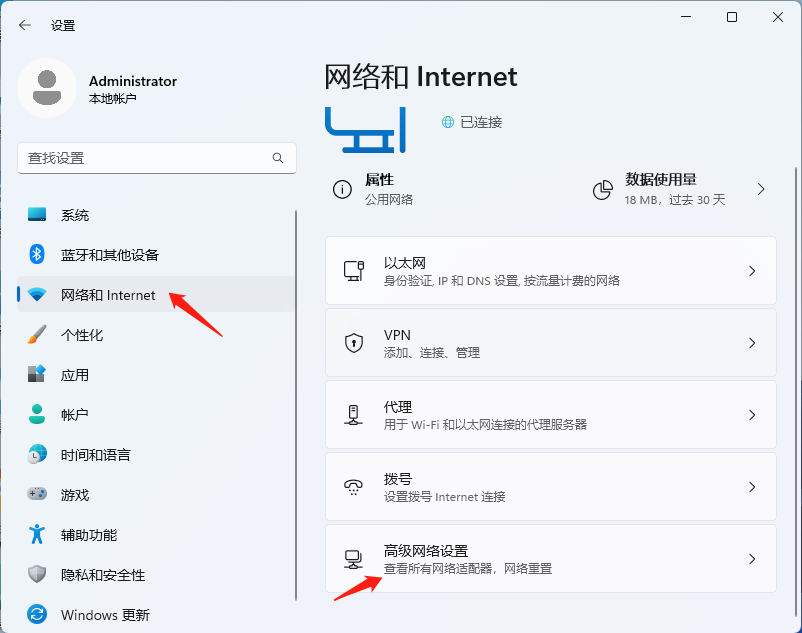The height and width of the screenshot is (633, 802).
Task: Click the pie chart icon for 数据使用量
Action: (x=603, y=190)
